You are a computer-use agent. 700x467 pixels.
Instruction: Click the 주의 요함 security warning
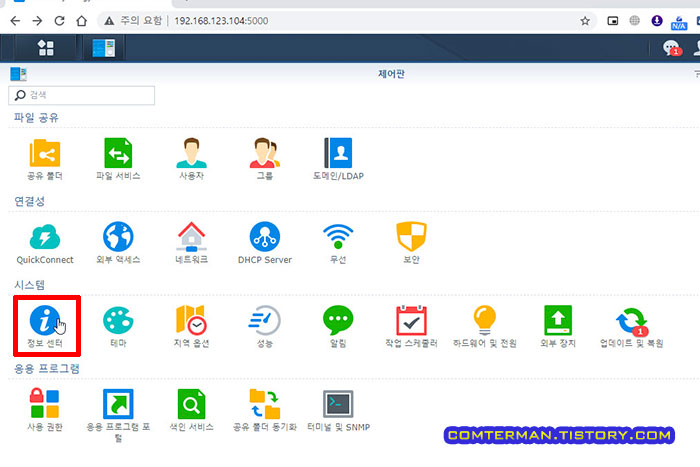point(133,21)
